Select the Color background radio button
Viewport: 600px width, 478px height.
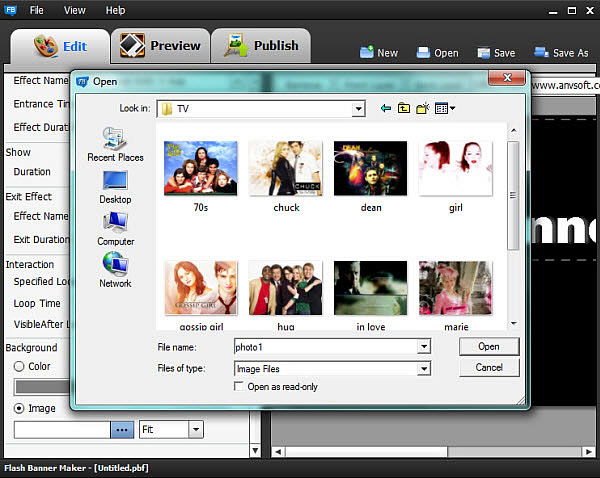click(19, 366)
